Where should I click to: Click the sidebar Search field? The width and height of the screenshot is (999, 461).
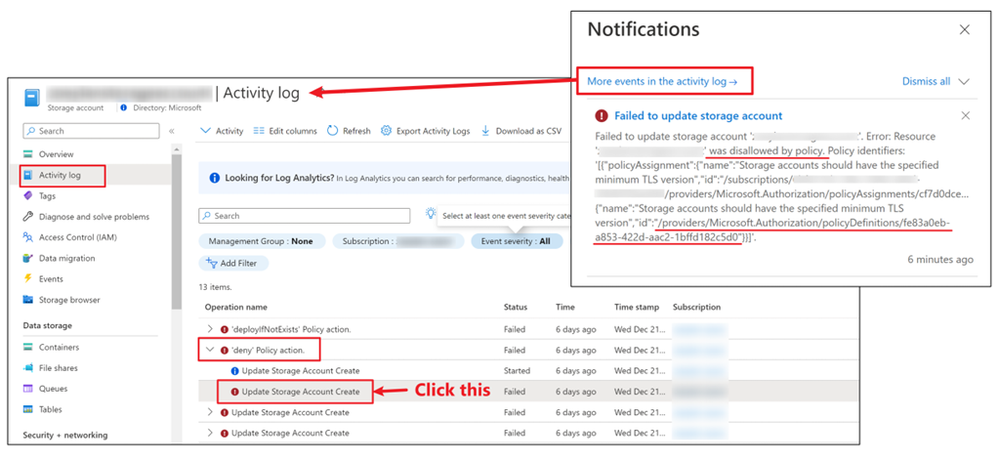[91, 131]
